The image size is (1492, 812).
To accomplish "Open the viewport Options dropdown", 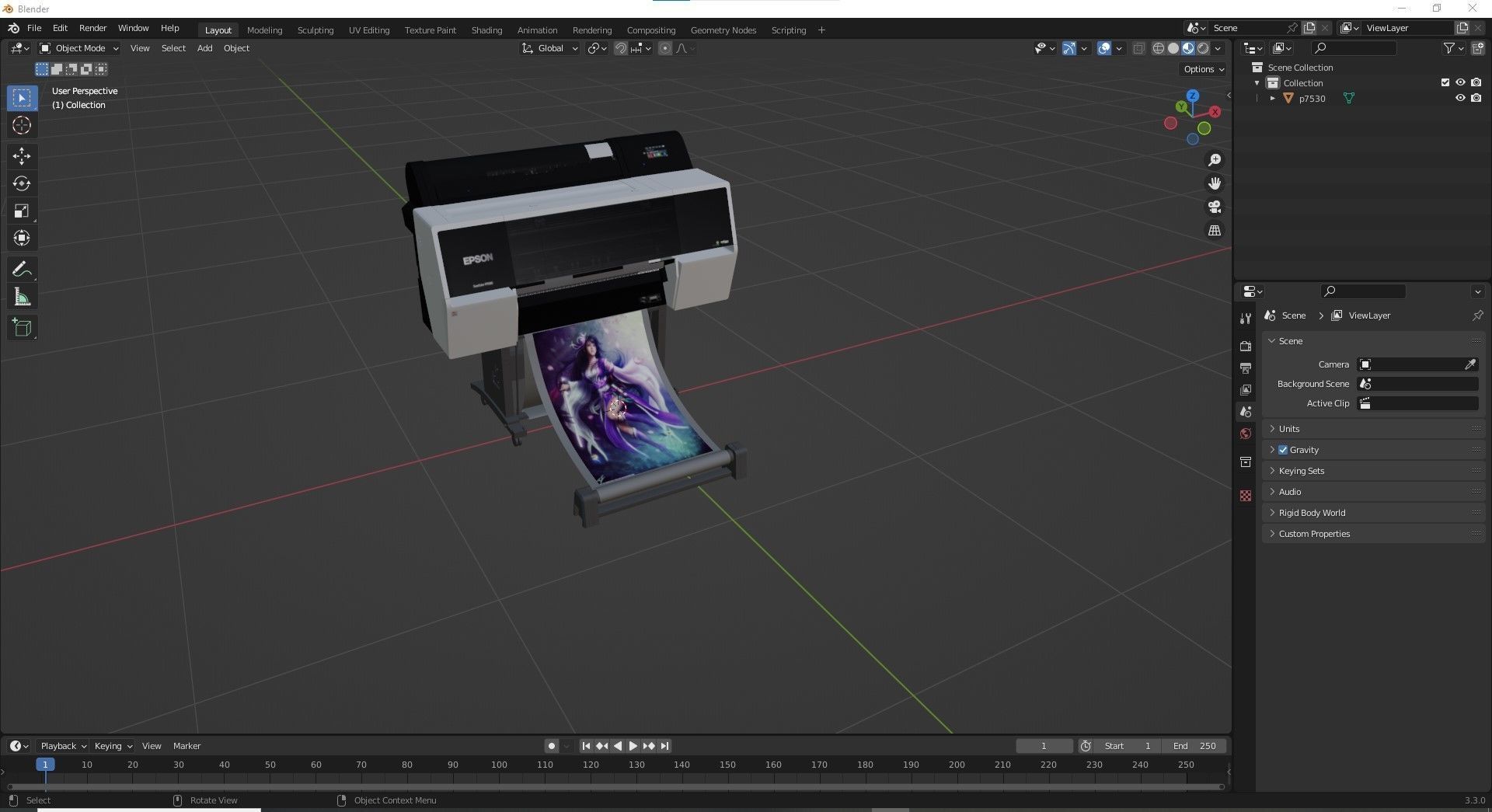I will 1203,69.
